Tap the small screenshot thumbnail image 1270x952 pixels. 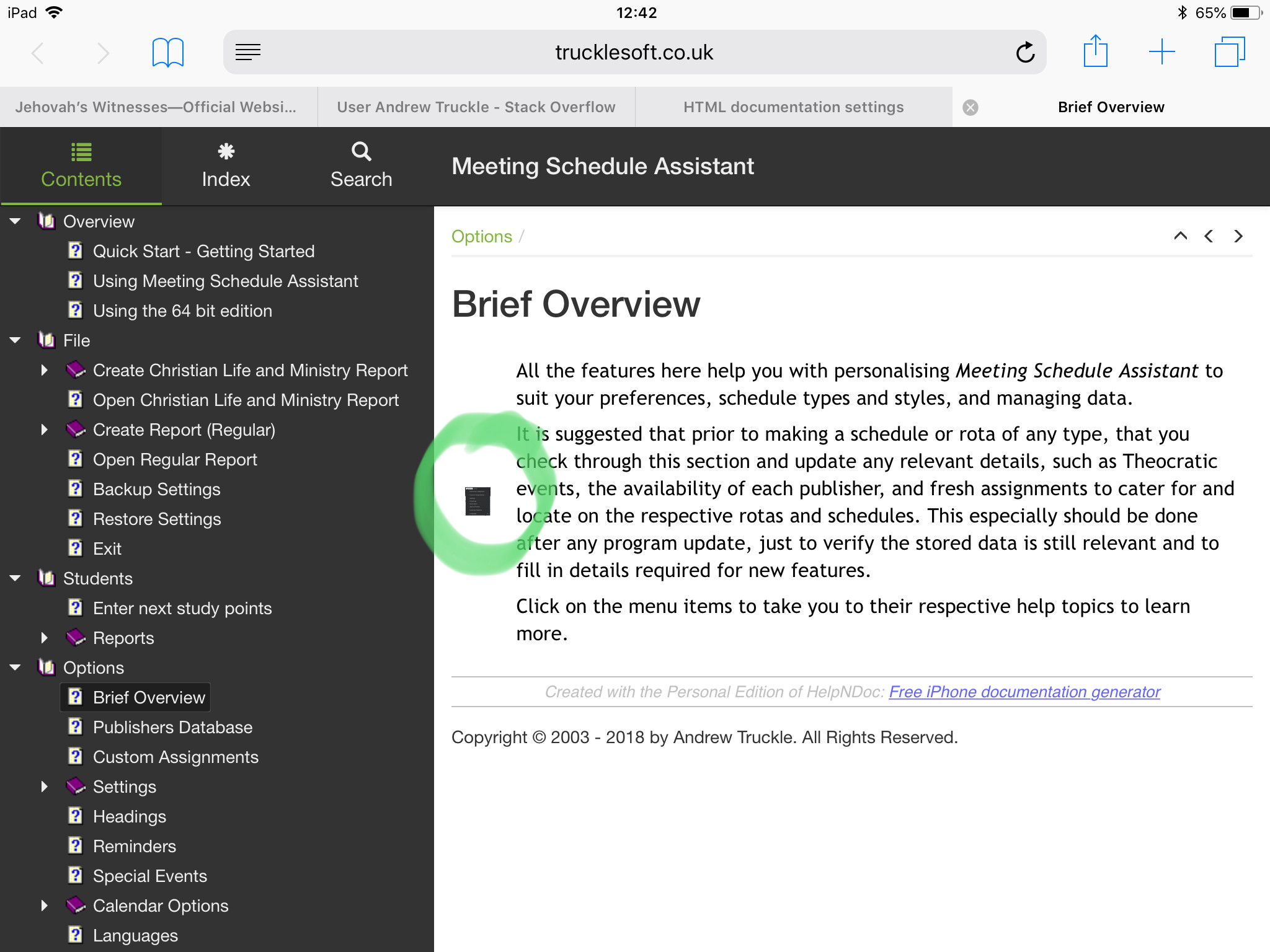click(x=477, y=501)
